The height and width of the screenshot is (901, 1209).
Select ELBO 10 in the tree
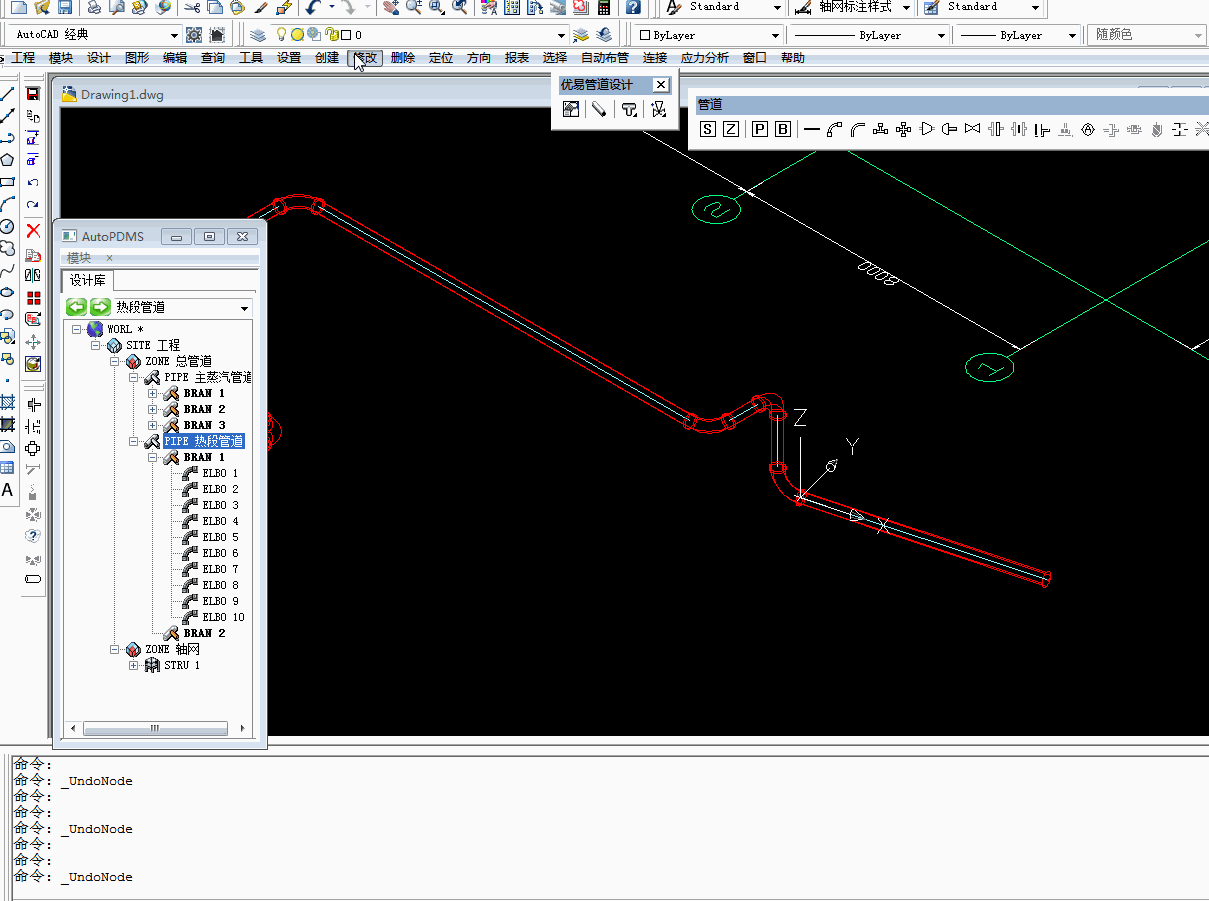point(223,617)
